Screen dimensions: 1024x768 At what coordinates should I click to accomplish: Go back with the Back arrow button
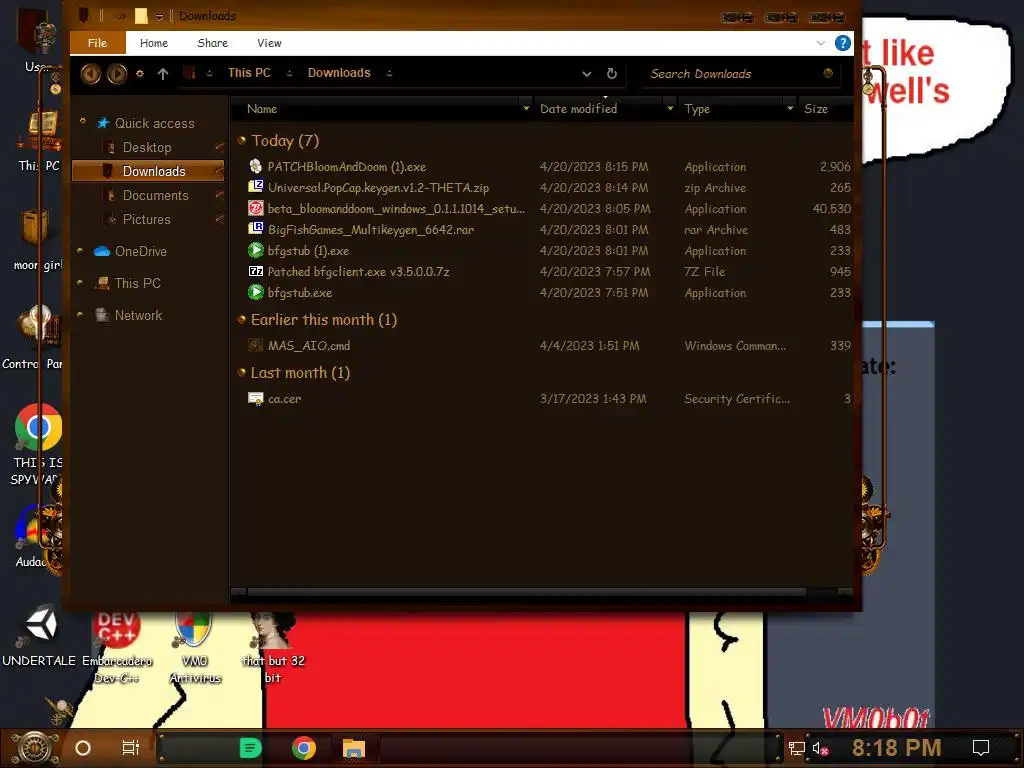point(90,74)
